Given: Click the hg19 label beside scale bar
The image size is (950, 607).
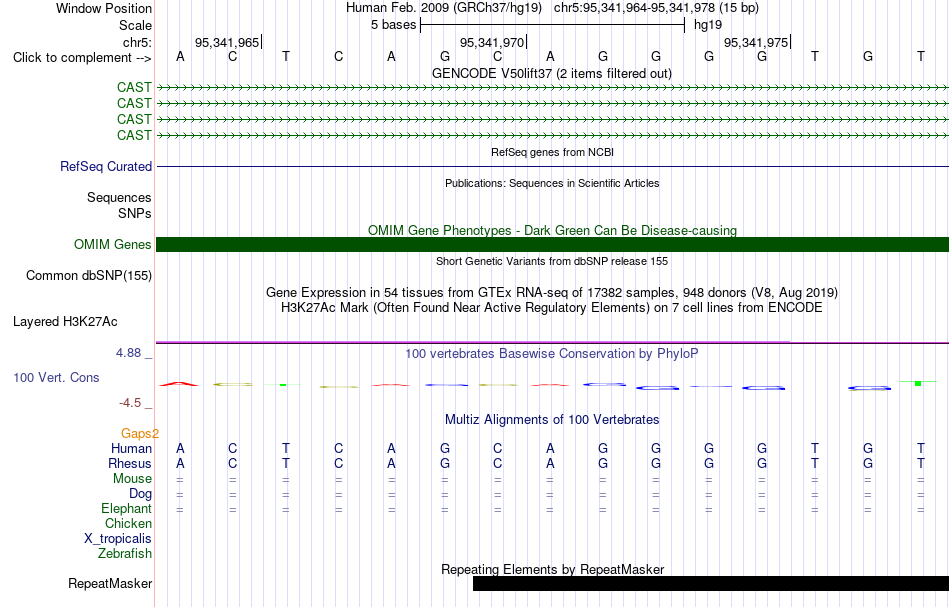Looking at the screenshot, I should pyautogui.click(x=708, y=25).
